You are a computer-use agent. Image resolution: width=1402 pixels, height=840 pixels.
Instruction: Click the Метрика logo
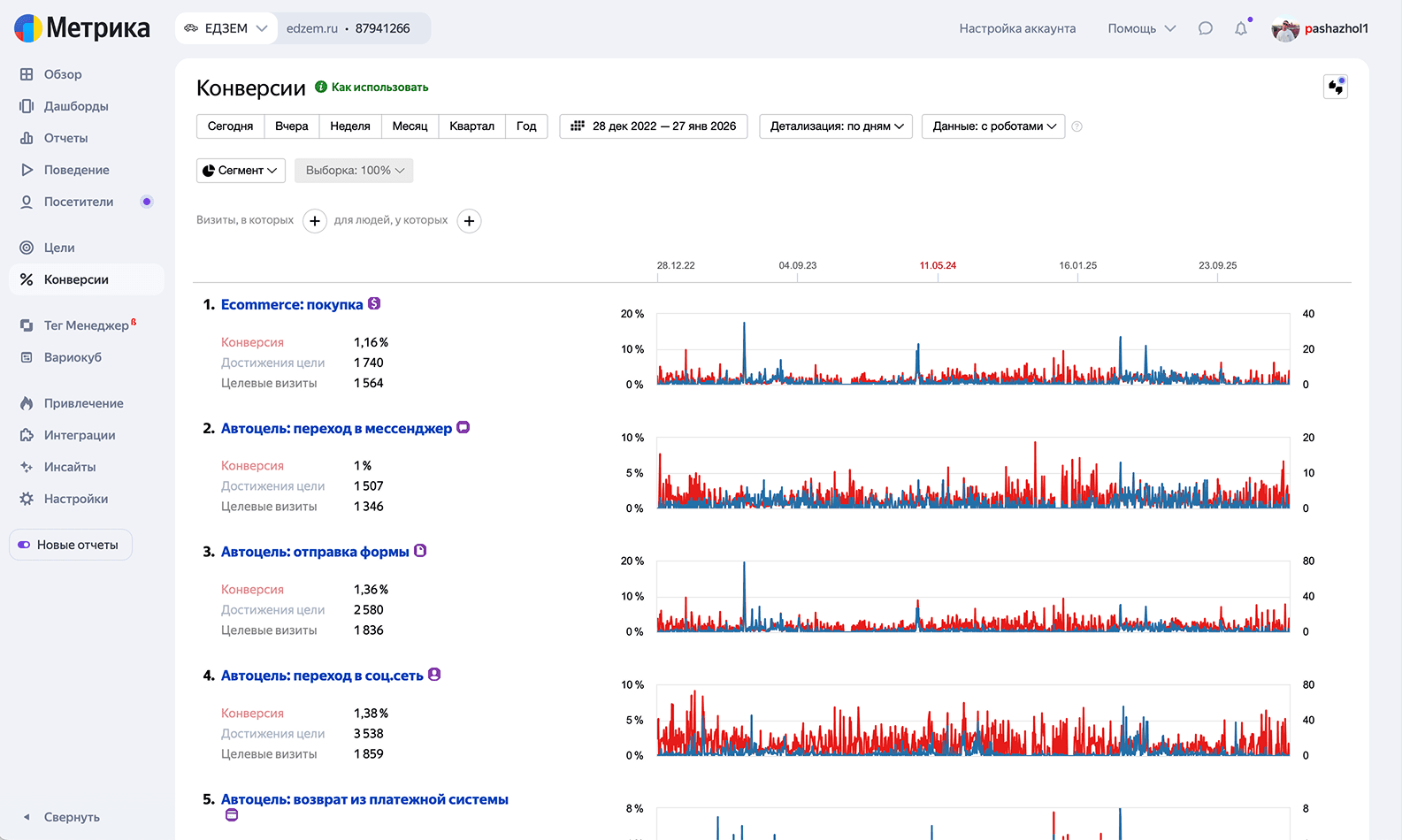[x=82, y=28]
